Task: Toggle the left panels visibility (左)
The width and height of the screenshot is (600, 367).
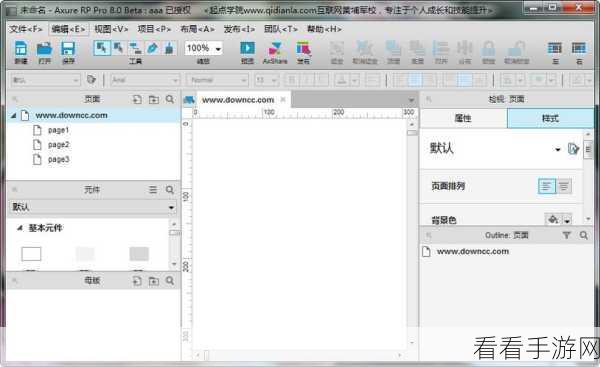Action: click(555, 48)
